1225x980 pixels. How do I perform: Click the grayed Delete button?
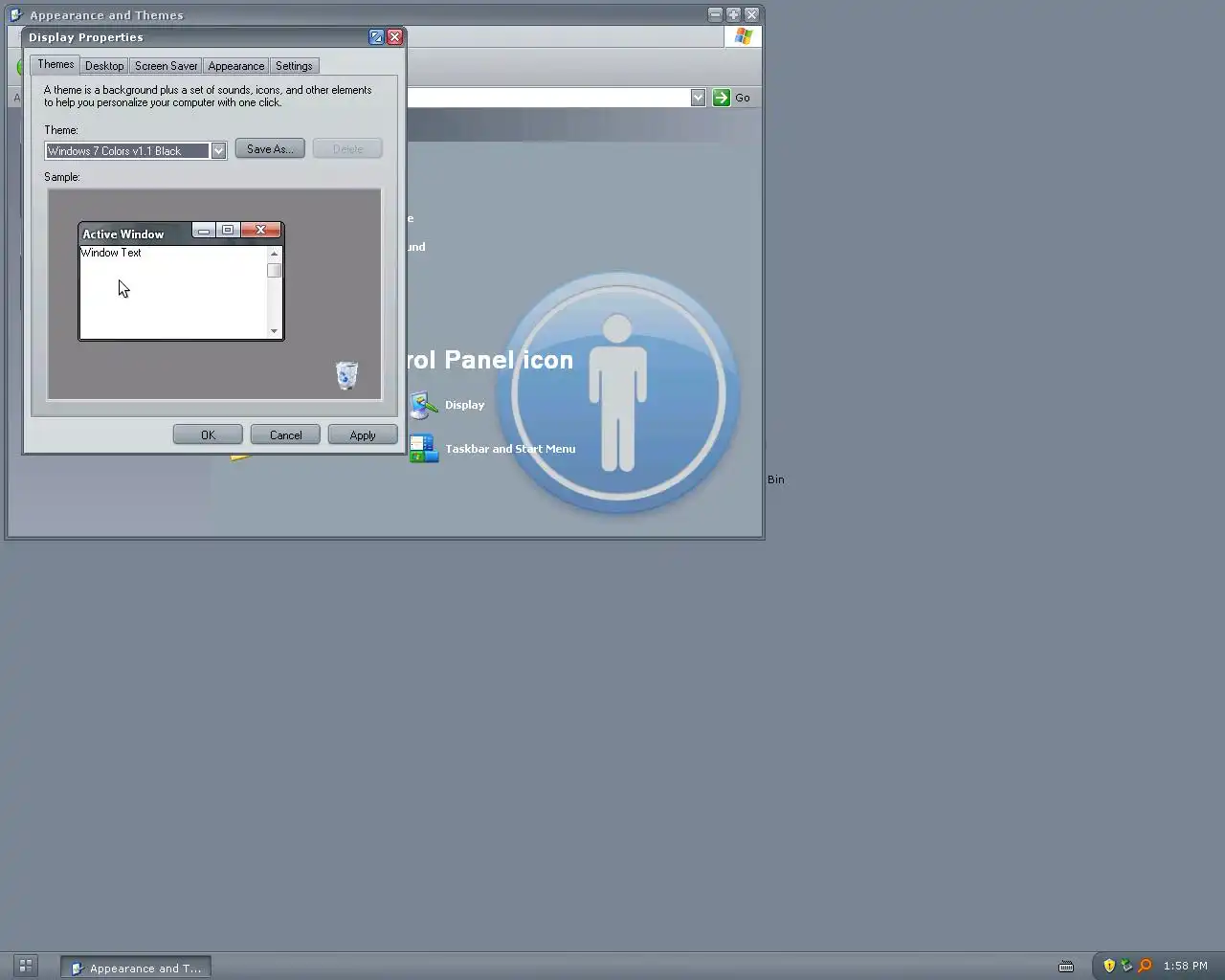[347, 148]
